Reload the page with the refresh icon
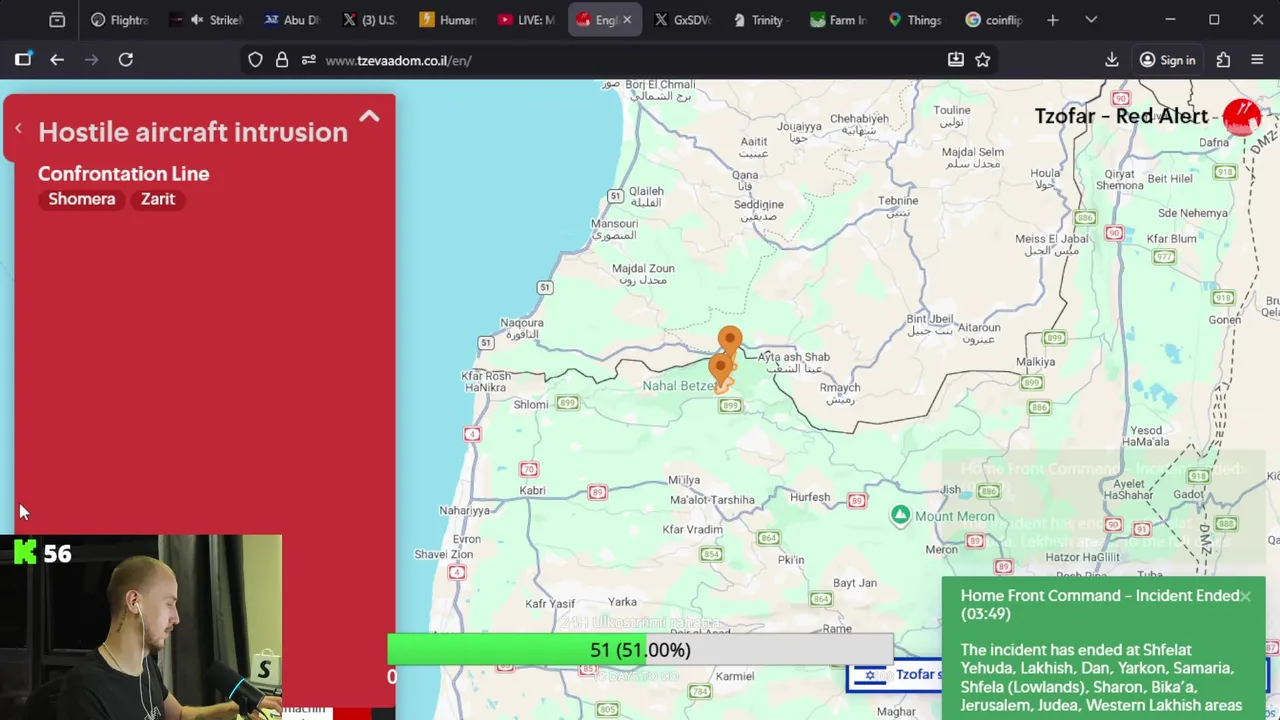 point(126,60)
